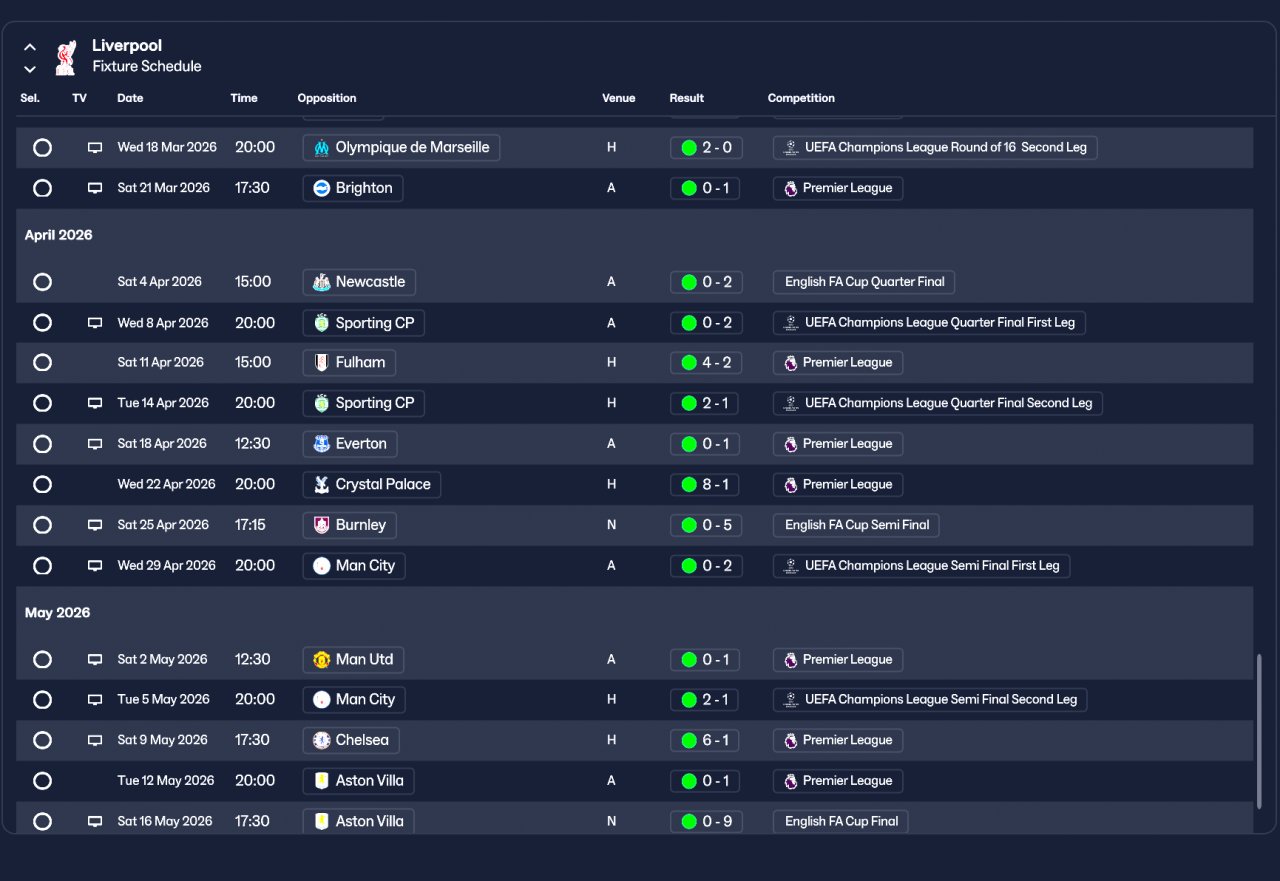
Task: Sort by Venue column header
Action: click(619, 98)
